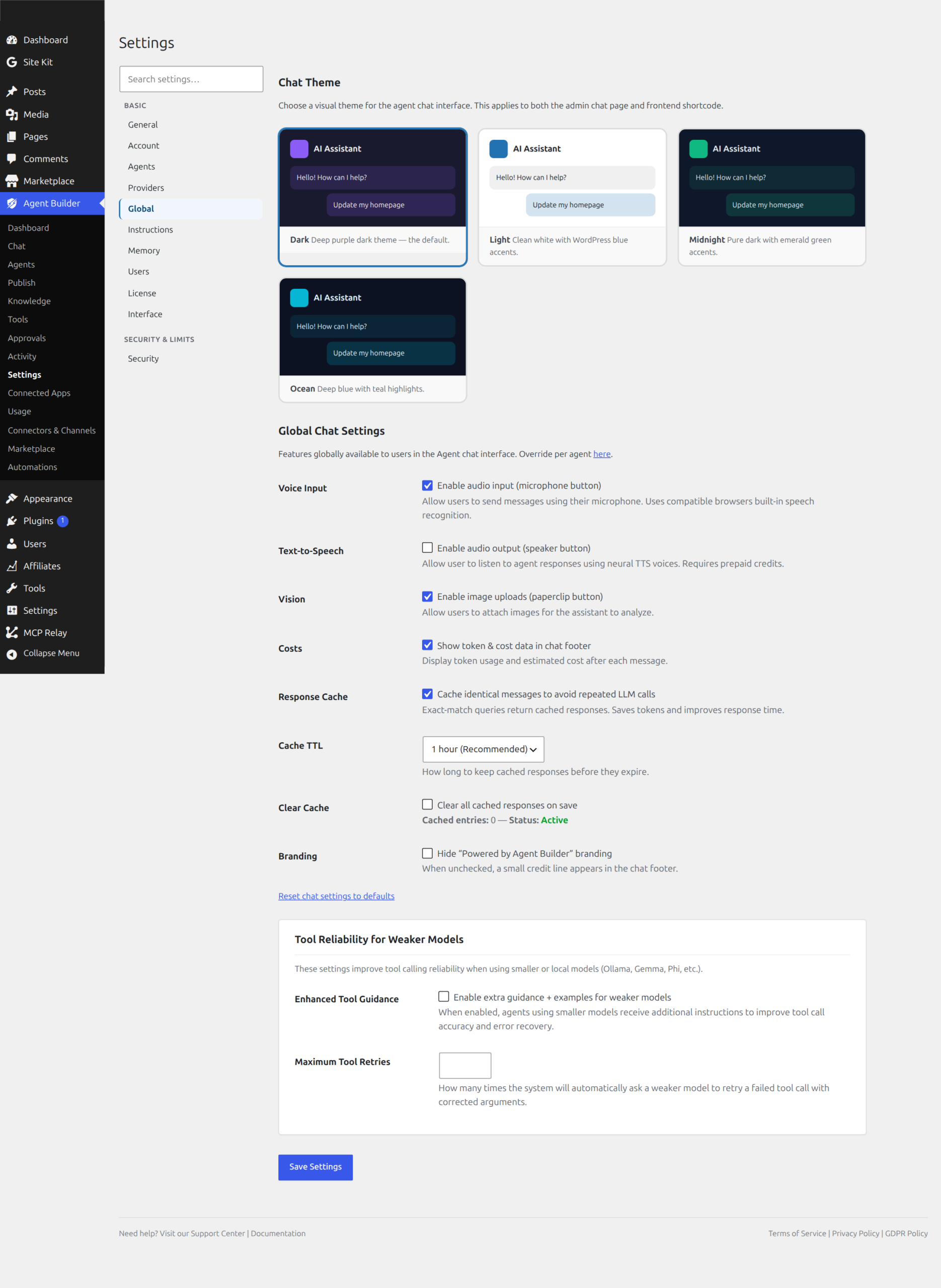Open License settings section
Image resolution: width=941 pixels, height=1288 pixels.
click(x=191, y=293)
